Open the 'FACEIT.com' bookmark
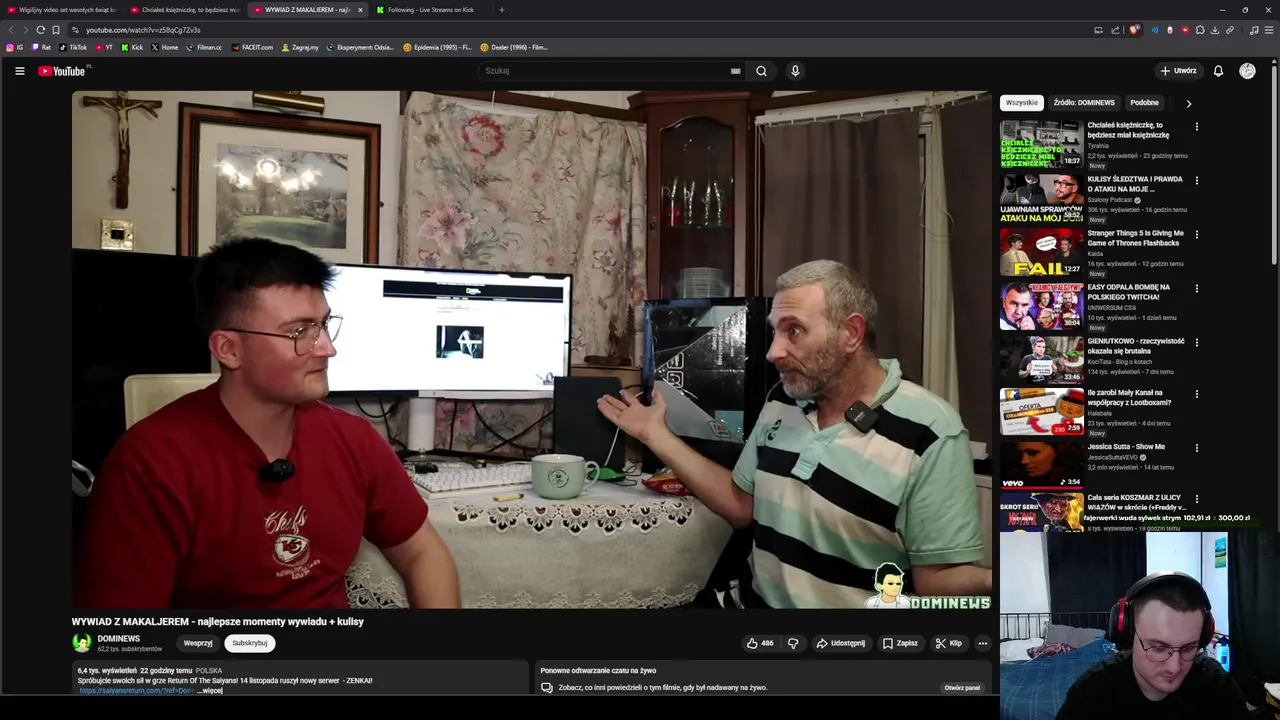The image size is (1280, 720). (x=252, y=47)
